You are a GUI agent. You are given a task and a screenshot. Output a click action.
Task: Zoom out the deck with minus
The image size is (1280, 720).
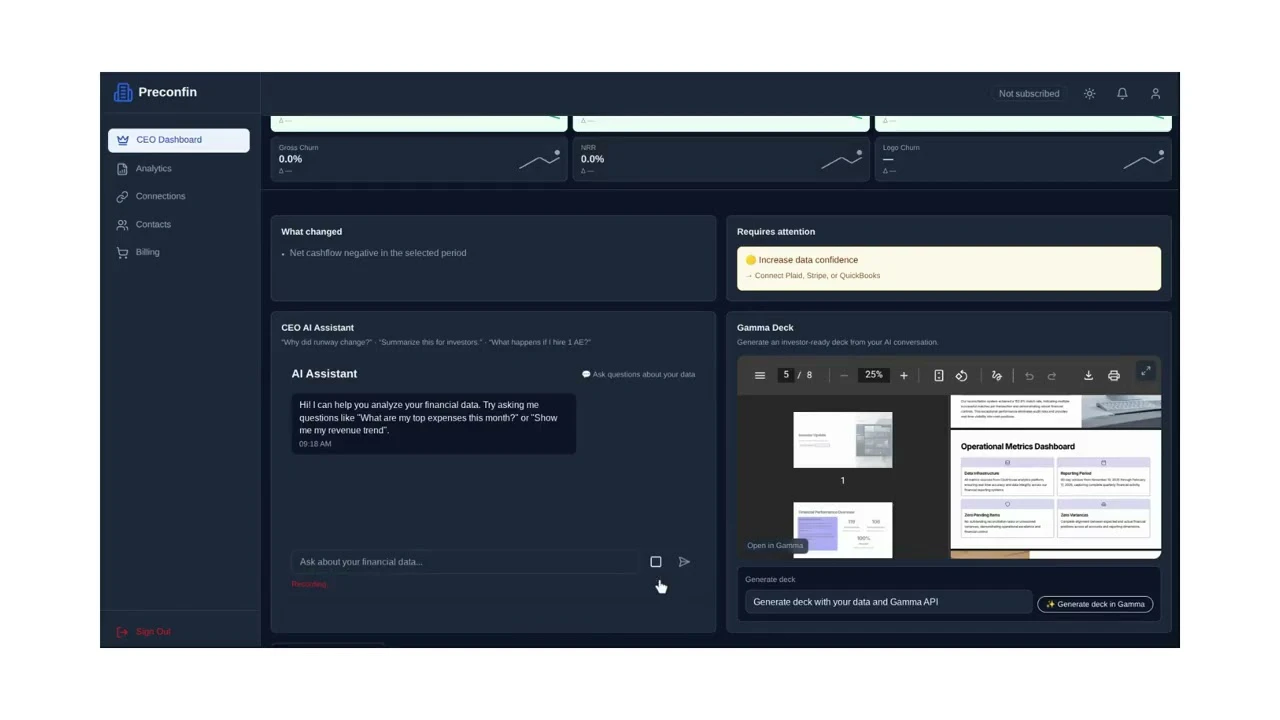[844, 375]
